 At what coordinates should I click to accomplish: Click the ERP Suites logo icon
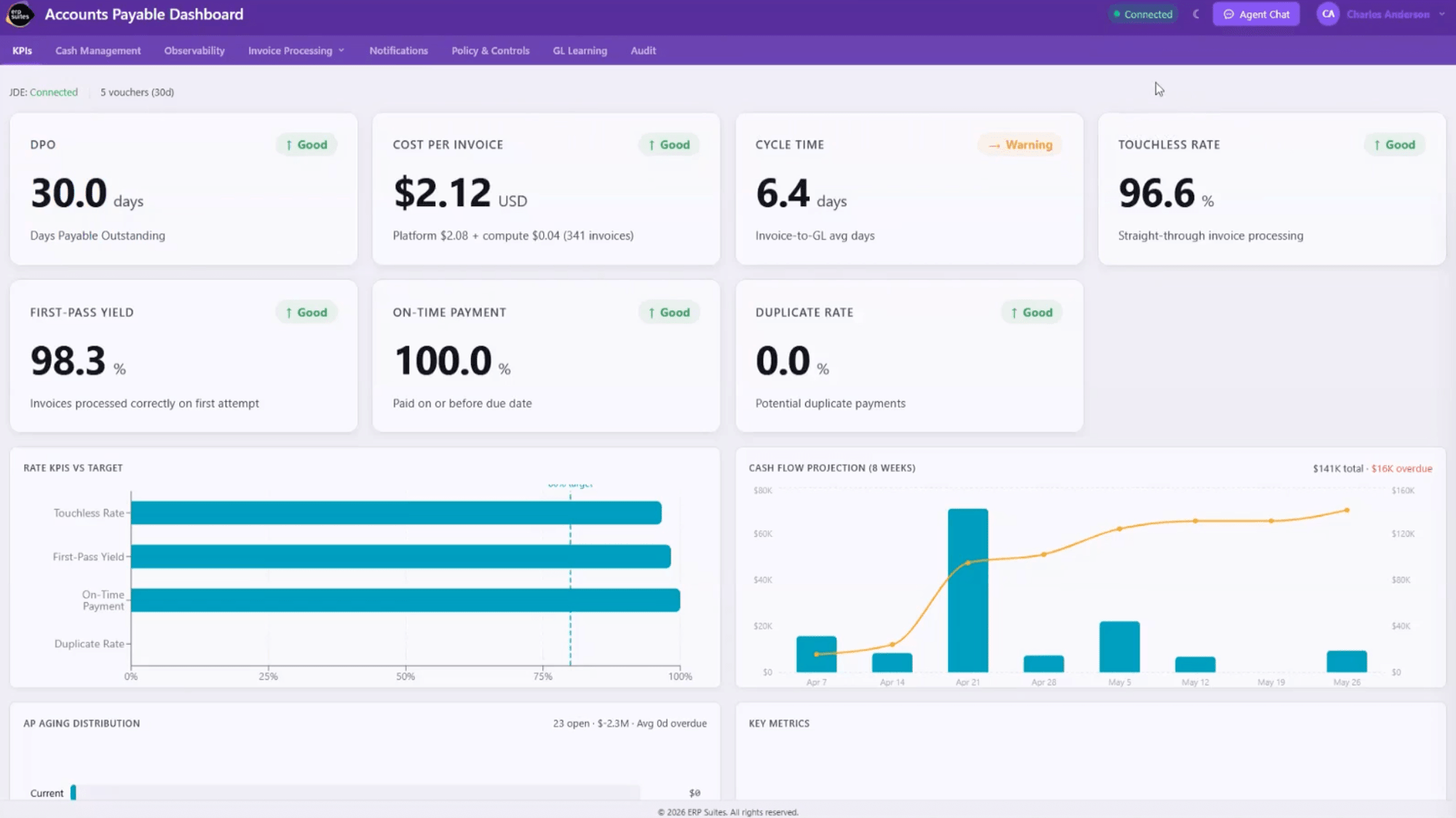pyautogui.click(x=20, y=15)
